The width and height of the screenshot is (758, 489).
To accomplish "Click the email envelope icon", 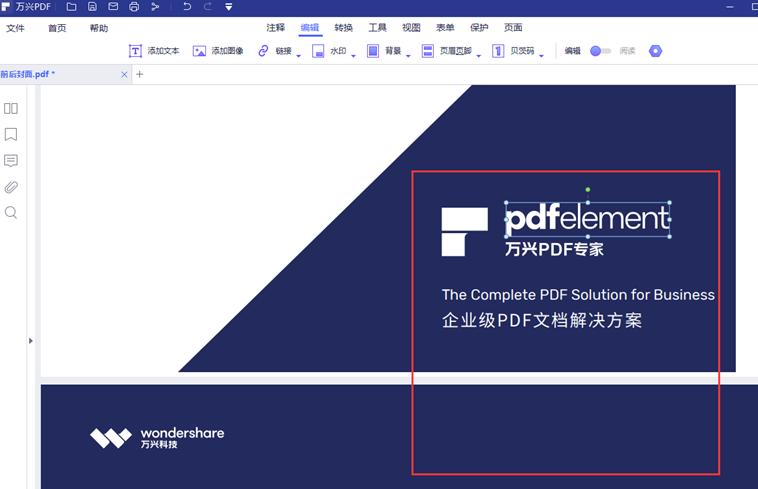I will (113, 7).
